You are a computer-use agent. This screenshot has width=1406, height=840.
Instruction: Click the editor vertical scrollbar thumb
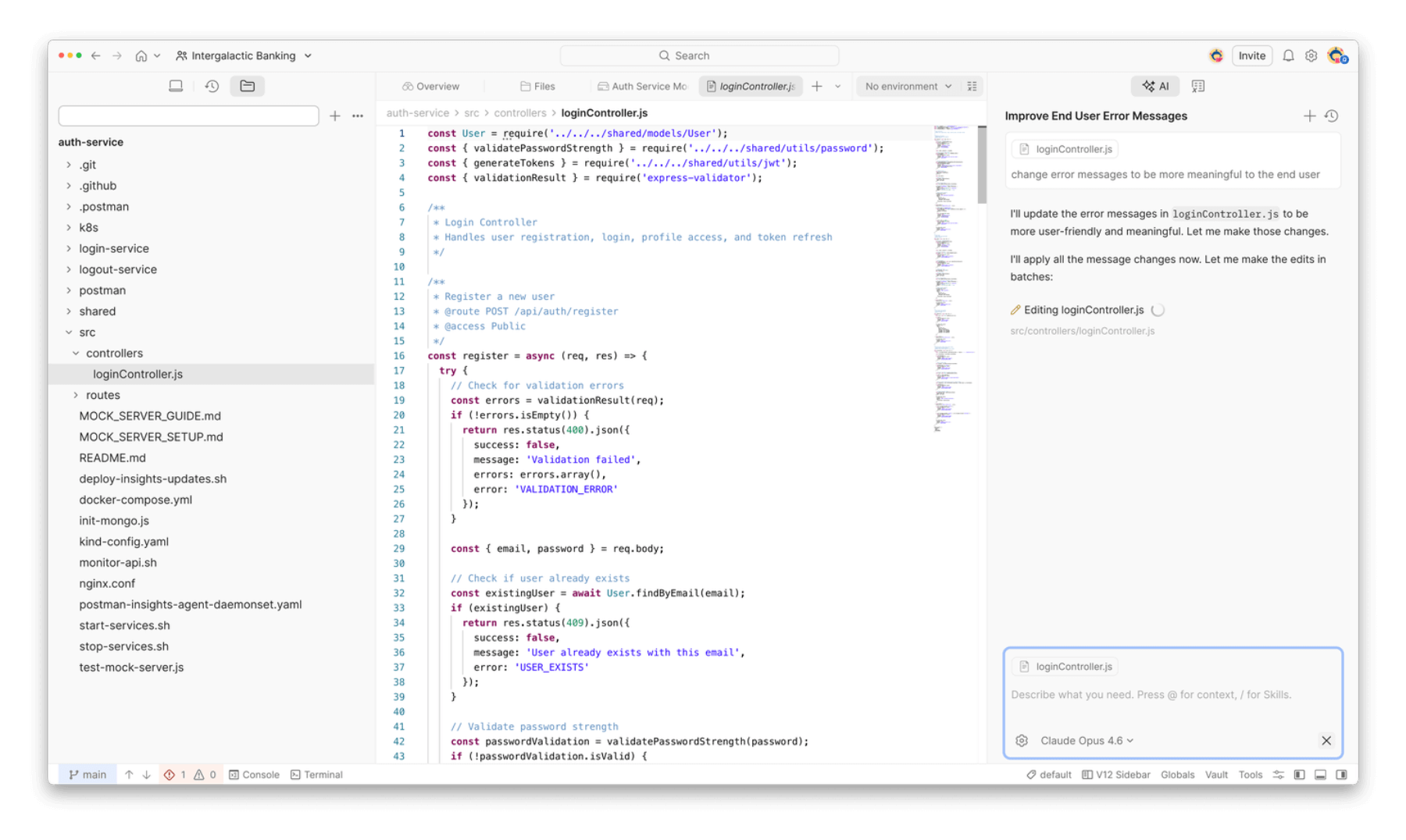982,164
